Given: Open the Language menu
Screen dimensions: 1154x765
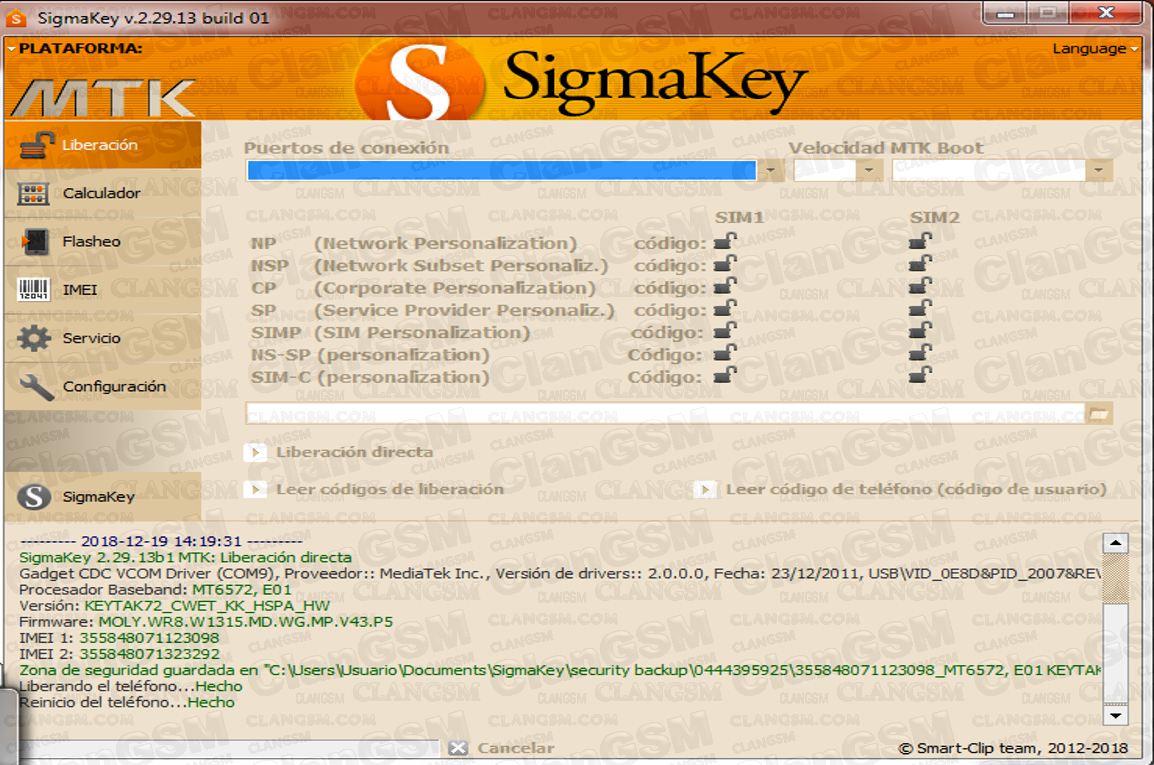Looking at the screenshot, I should click(1094, 49).
